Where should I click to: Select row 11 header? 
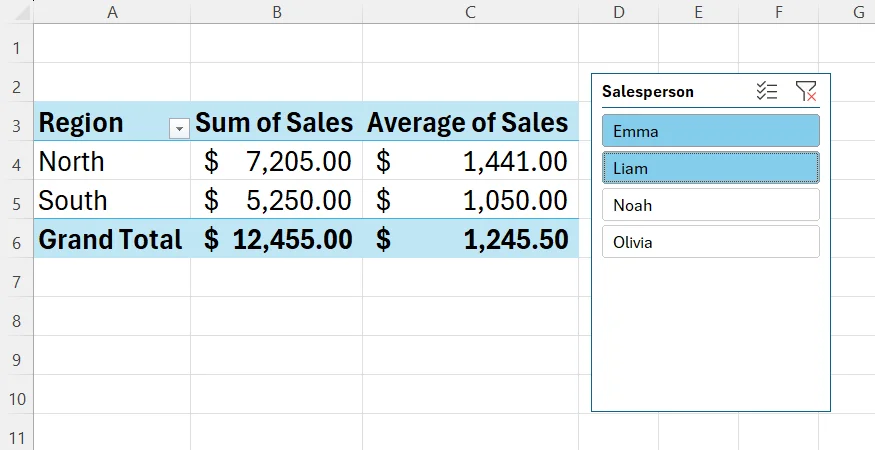pyautogui.click(x=17, y=432)
